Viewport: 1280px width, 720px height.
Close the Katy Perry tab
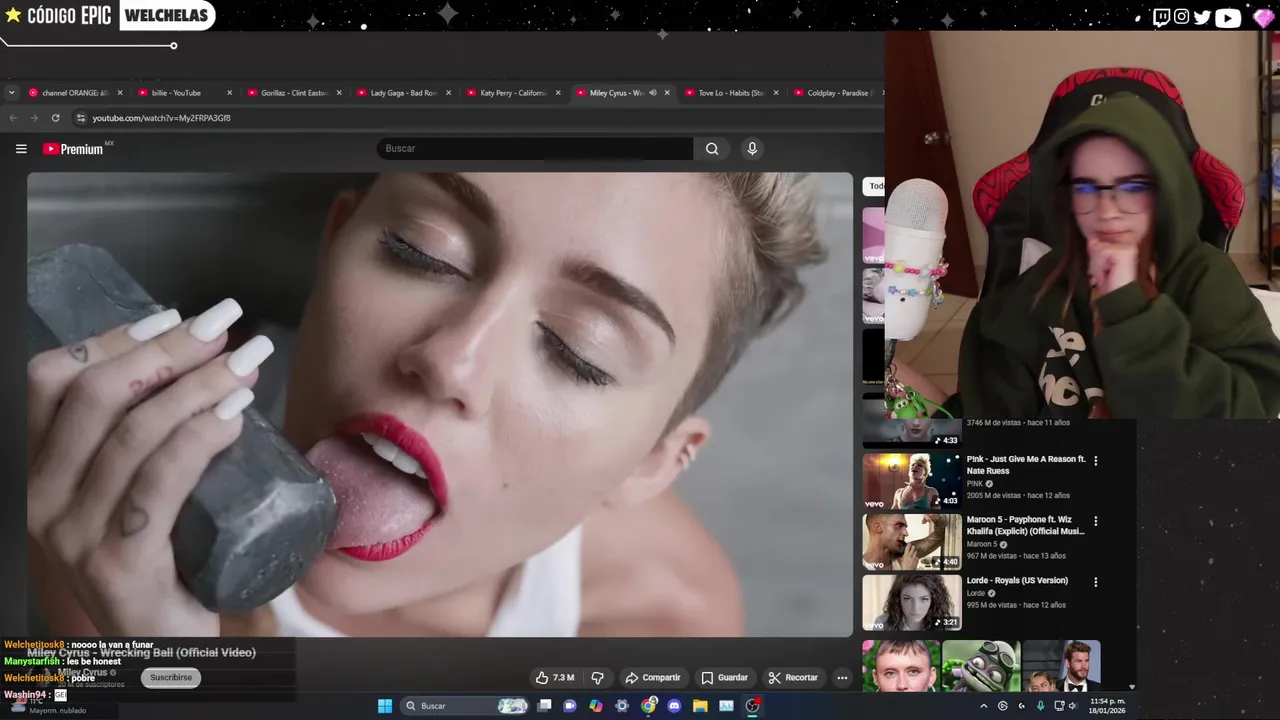(558, 93)
